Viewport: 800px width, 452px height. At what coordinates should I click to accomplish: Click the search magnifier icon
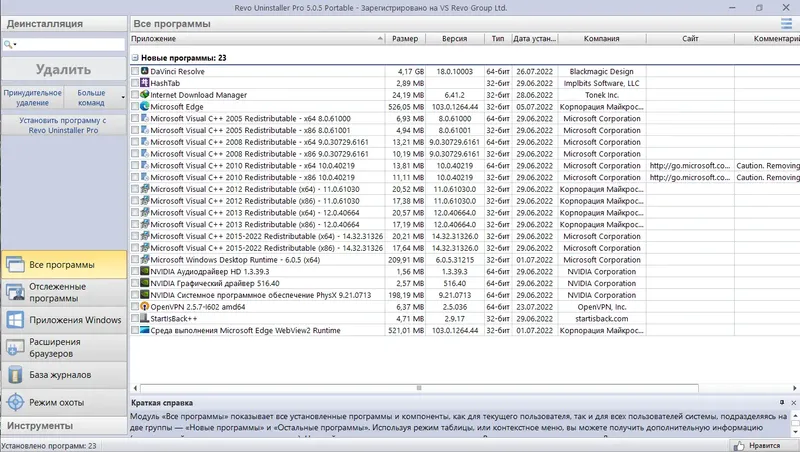click(8, 44)
